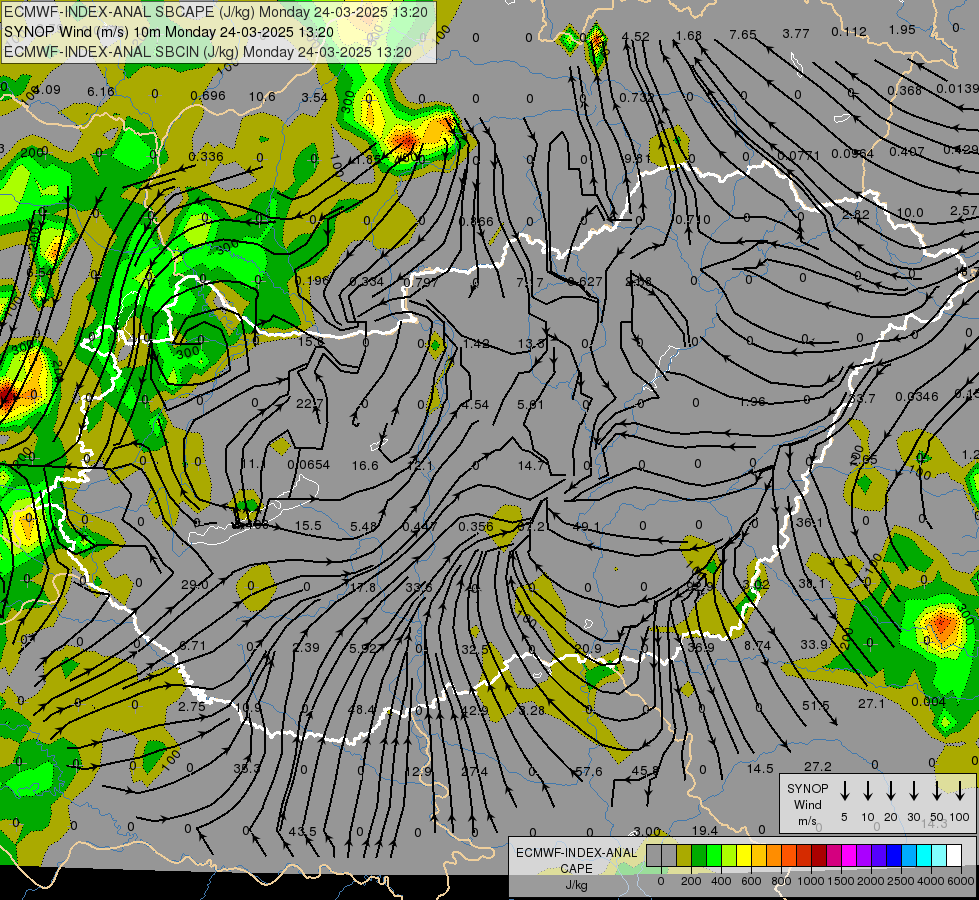The image size is (979, 900).
Task: Click the map value 0.112
Action: (849, 31)
